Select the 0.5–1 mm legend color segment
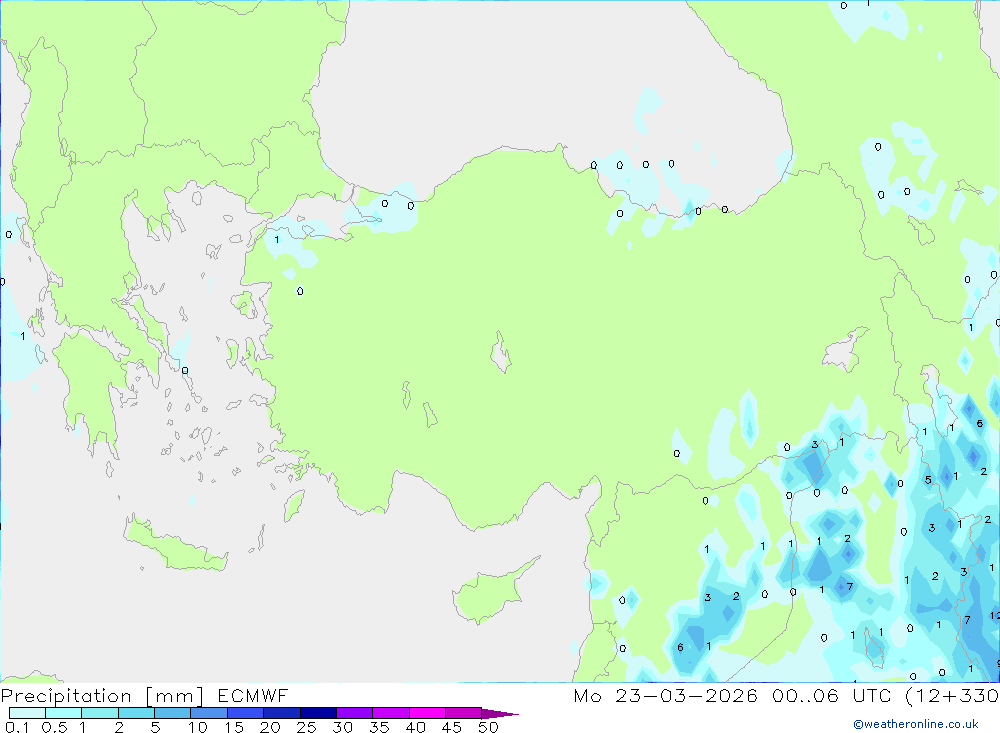The height and width of the screenshot is (733, 1000). tap(63, 713)
